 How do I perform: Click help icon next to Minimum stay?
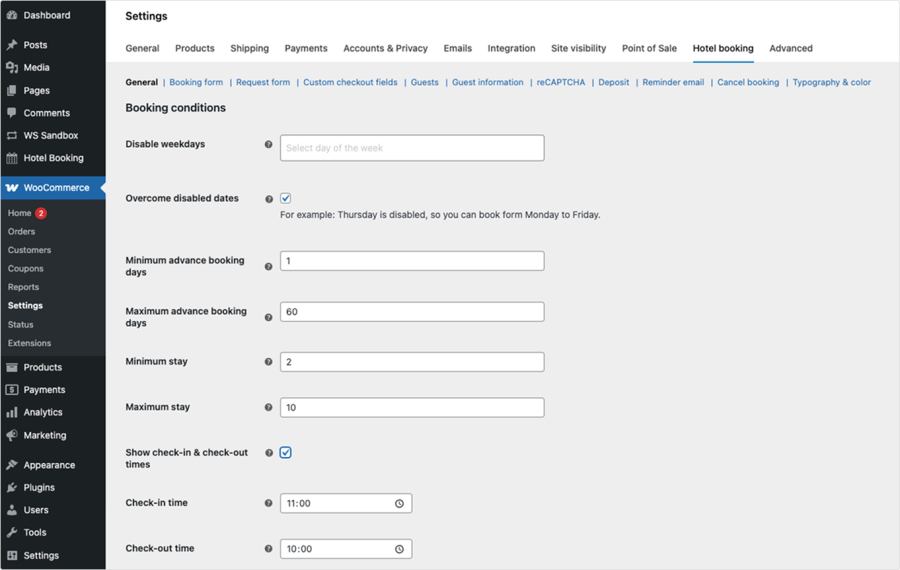coord(268,362)
